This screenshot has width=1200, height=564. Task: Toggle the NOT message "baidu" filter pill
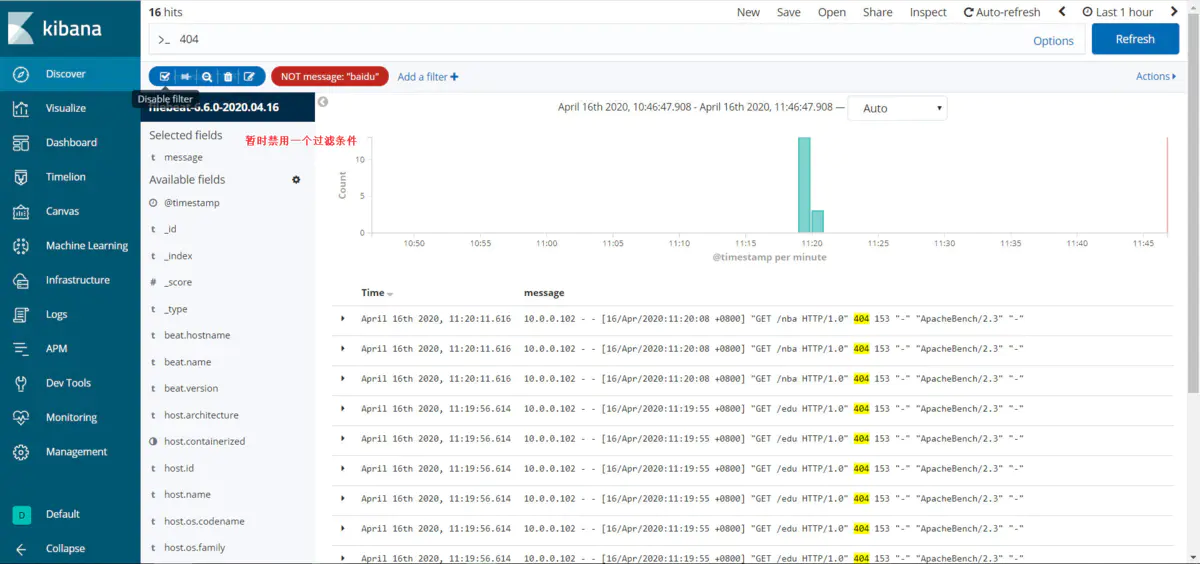[330, 76]
